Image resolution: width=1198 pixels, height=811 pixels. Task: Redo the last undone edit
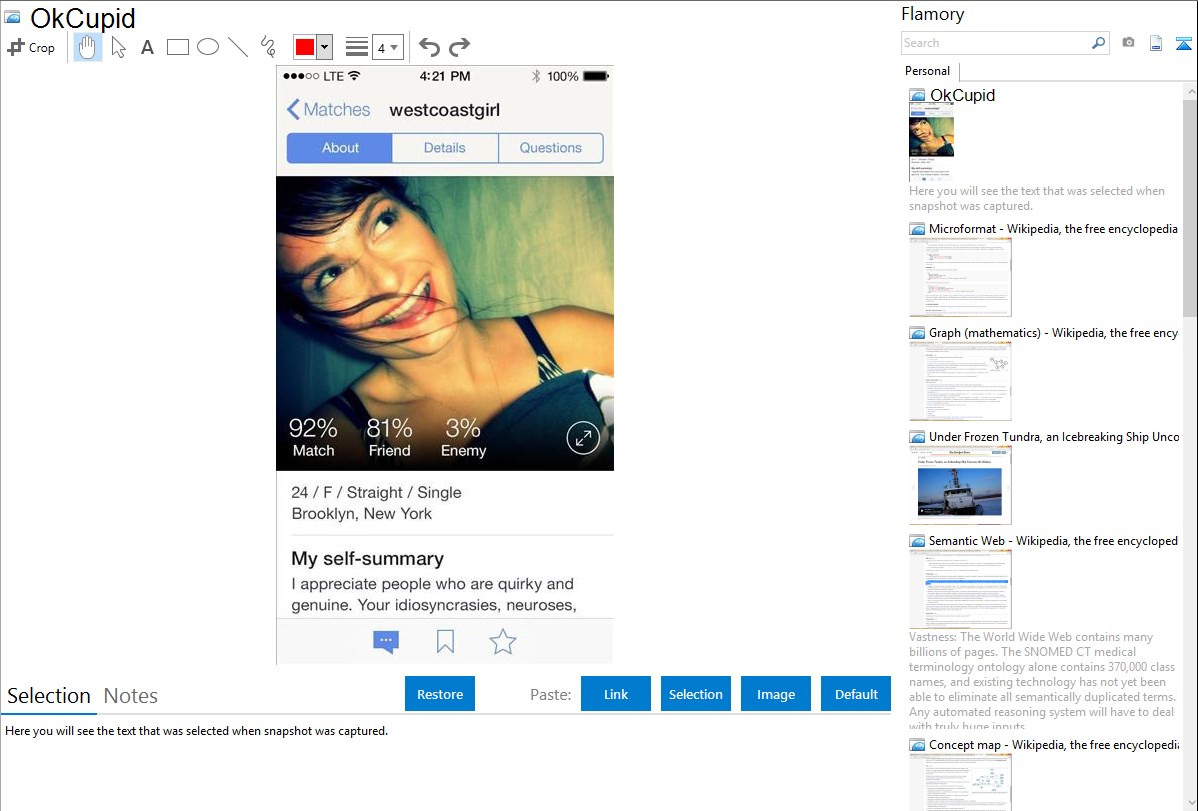click(x=459, y=47)
